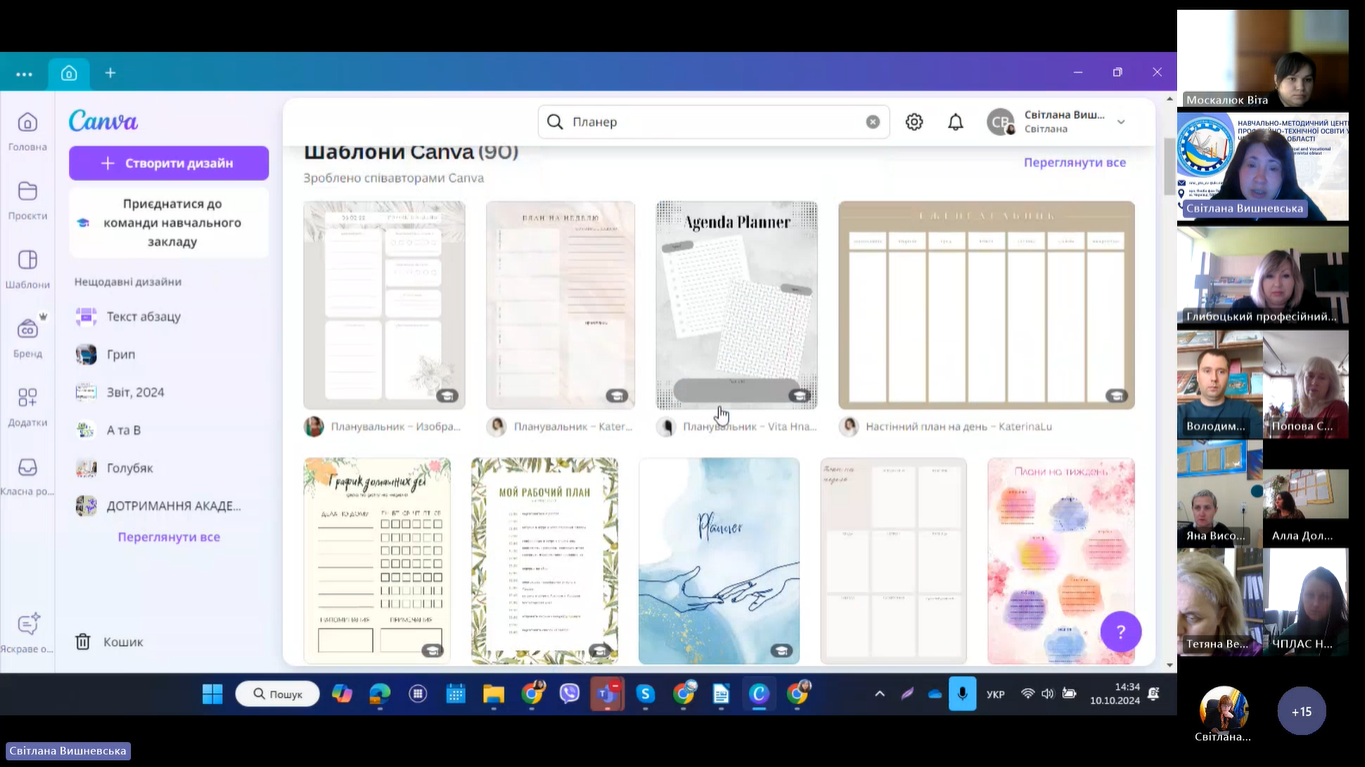The width and height of the screenshot is (1365, 767).
Task: Open the Головна home sidebar icon
Action: [x=27, y=123]
